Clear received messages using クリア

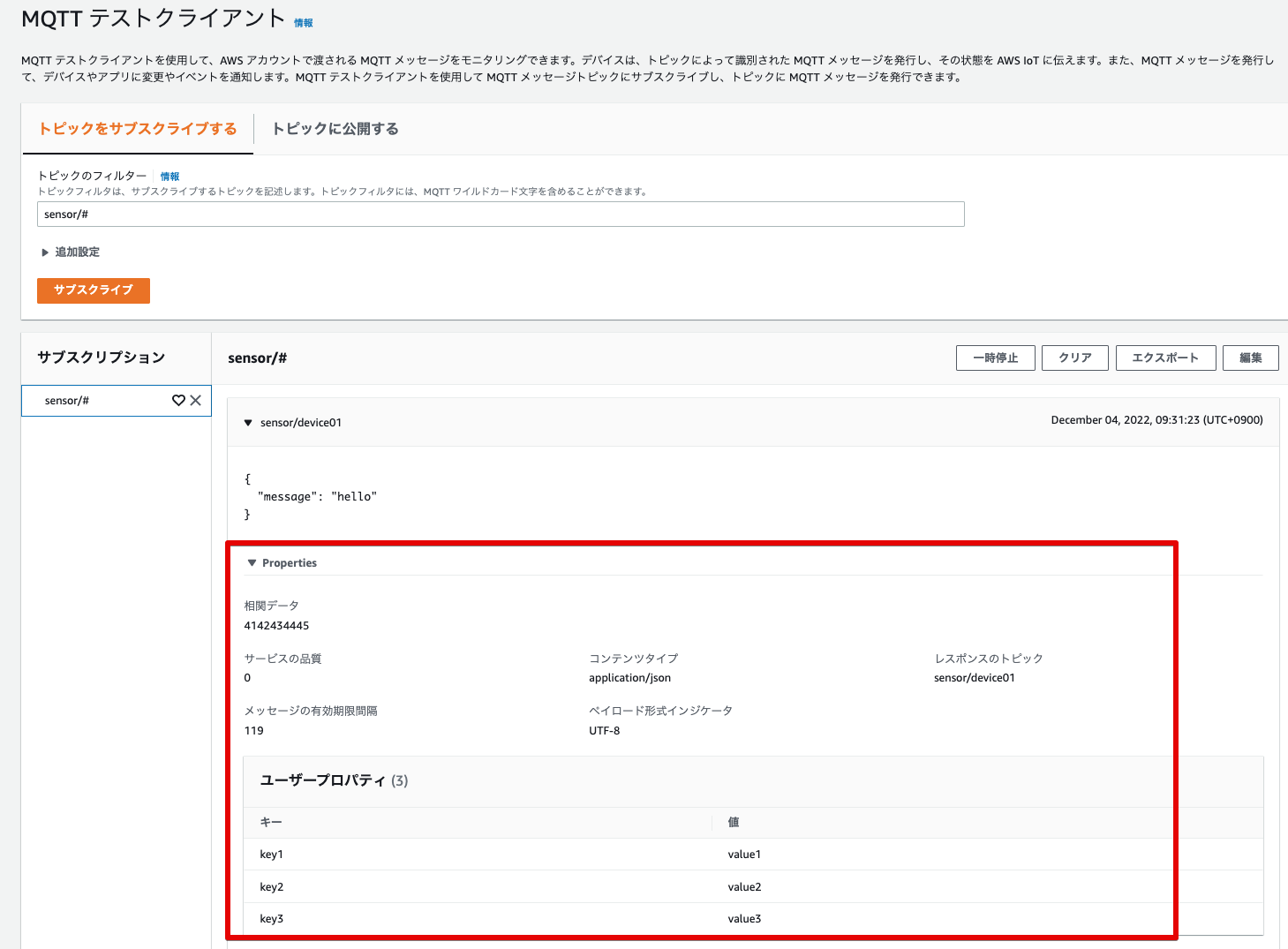[x=1074, y=358]
